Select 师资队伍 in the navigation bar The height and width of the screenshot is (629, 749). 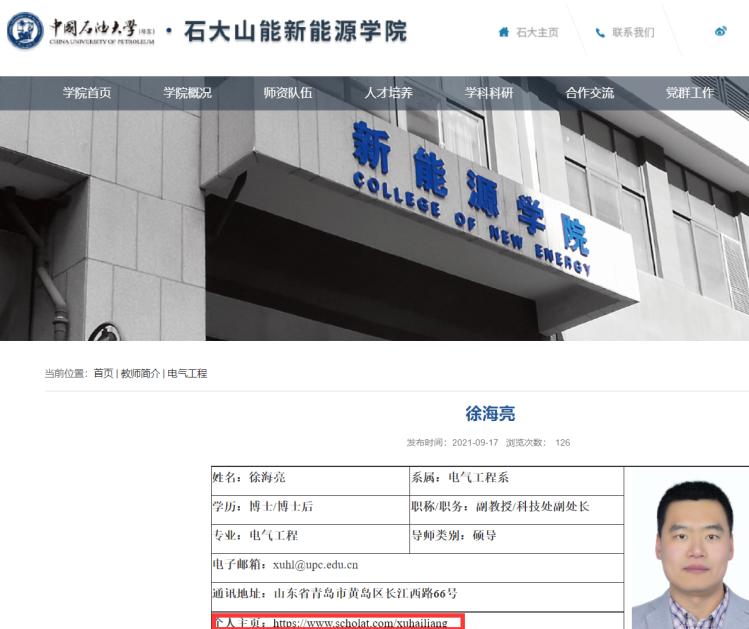point(288,93)
